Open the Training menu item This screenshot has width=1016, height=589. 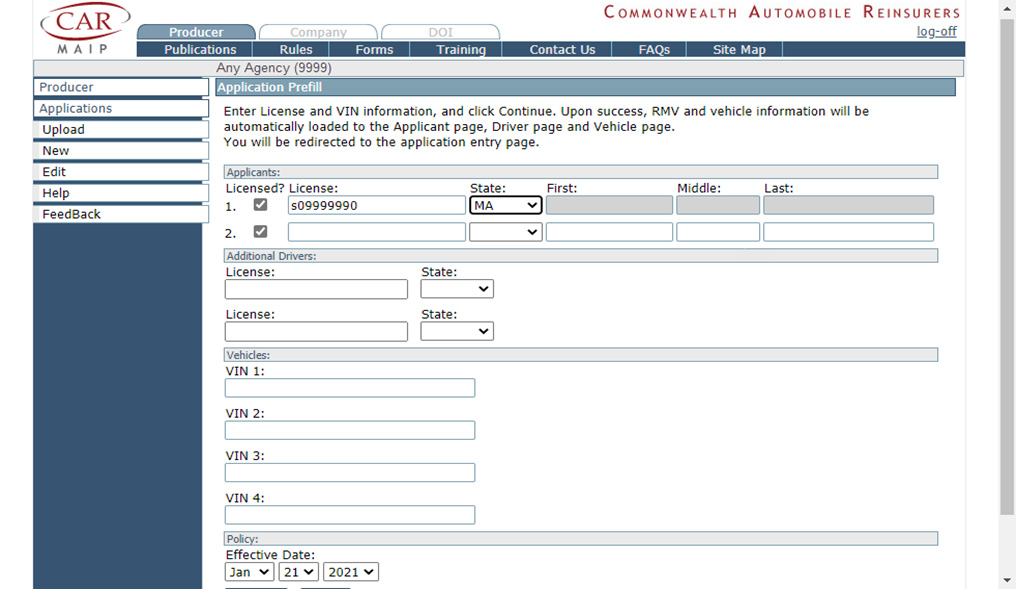[461, 49]
